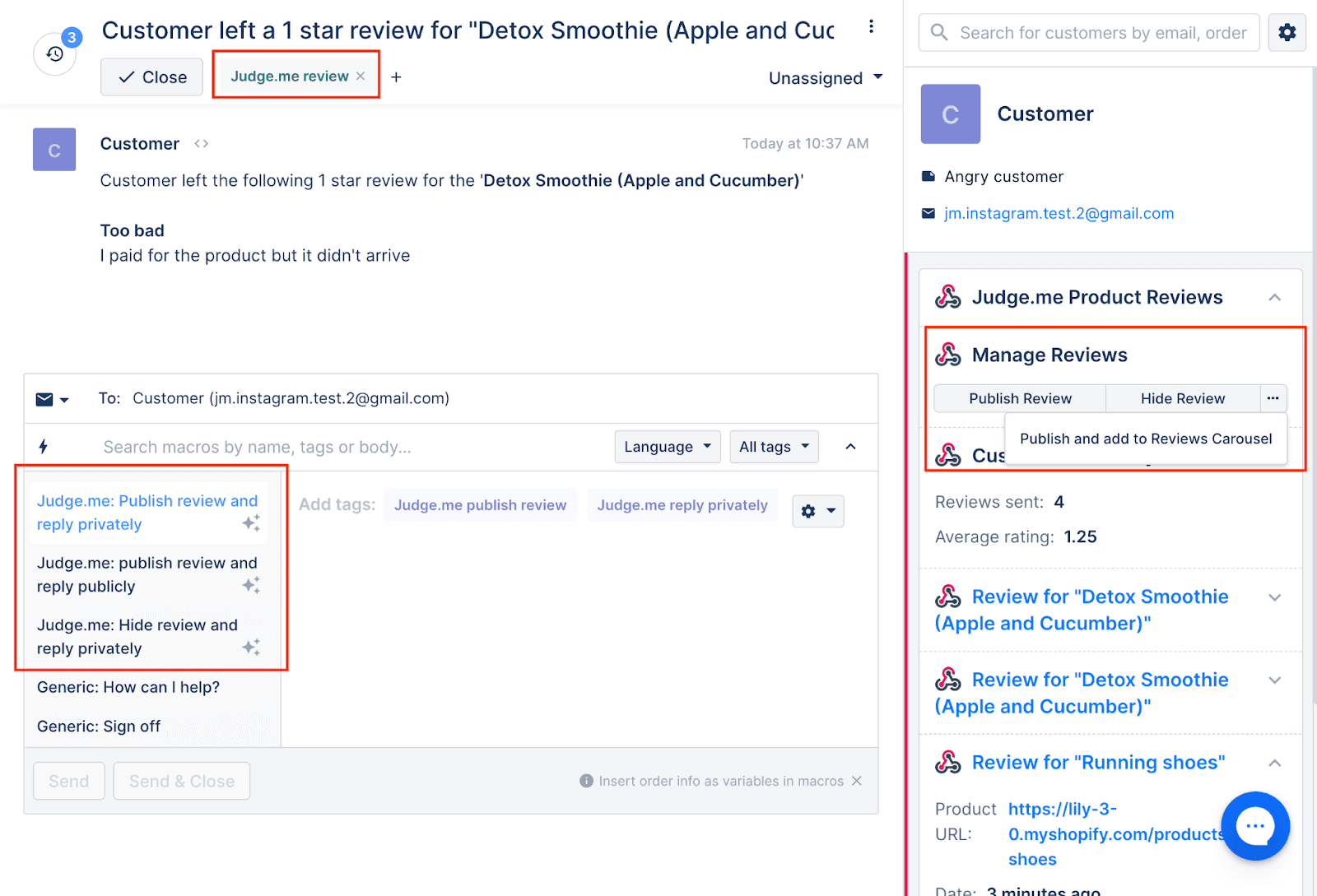This screenshot has height=896, width=1317.
Task: Open the Language filter dropdown
Action: pyautogui.click(x=667, y=447)
